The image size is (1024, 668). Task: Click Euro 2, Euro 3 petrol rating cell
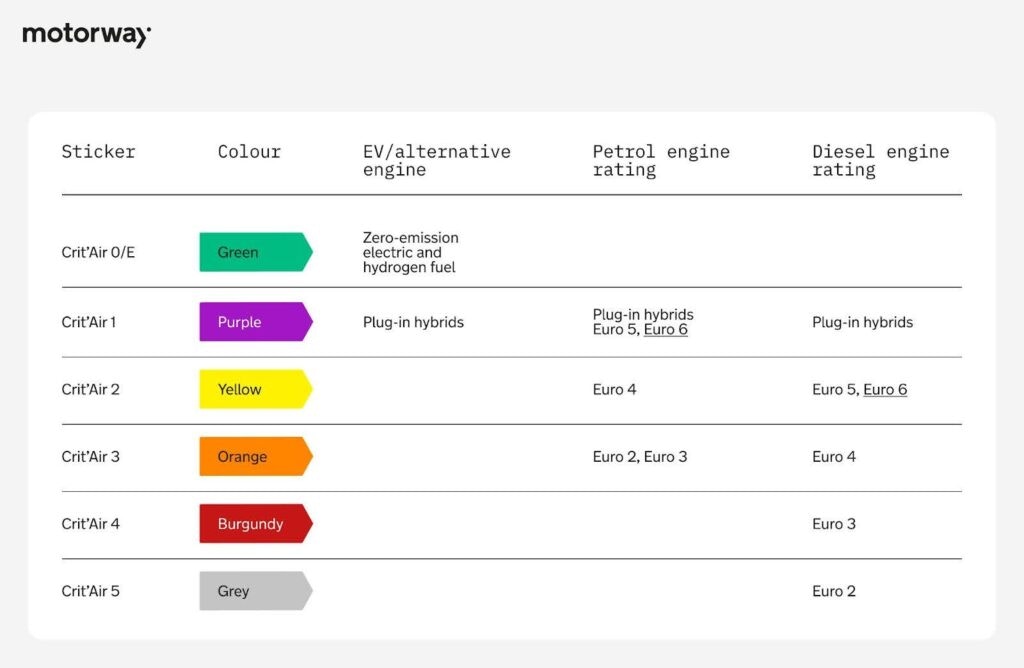tap(640, 456)
